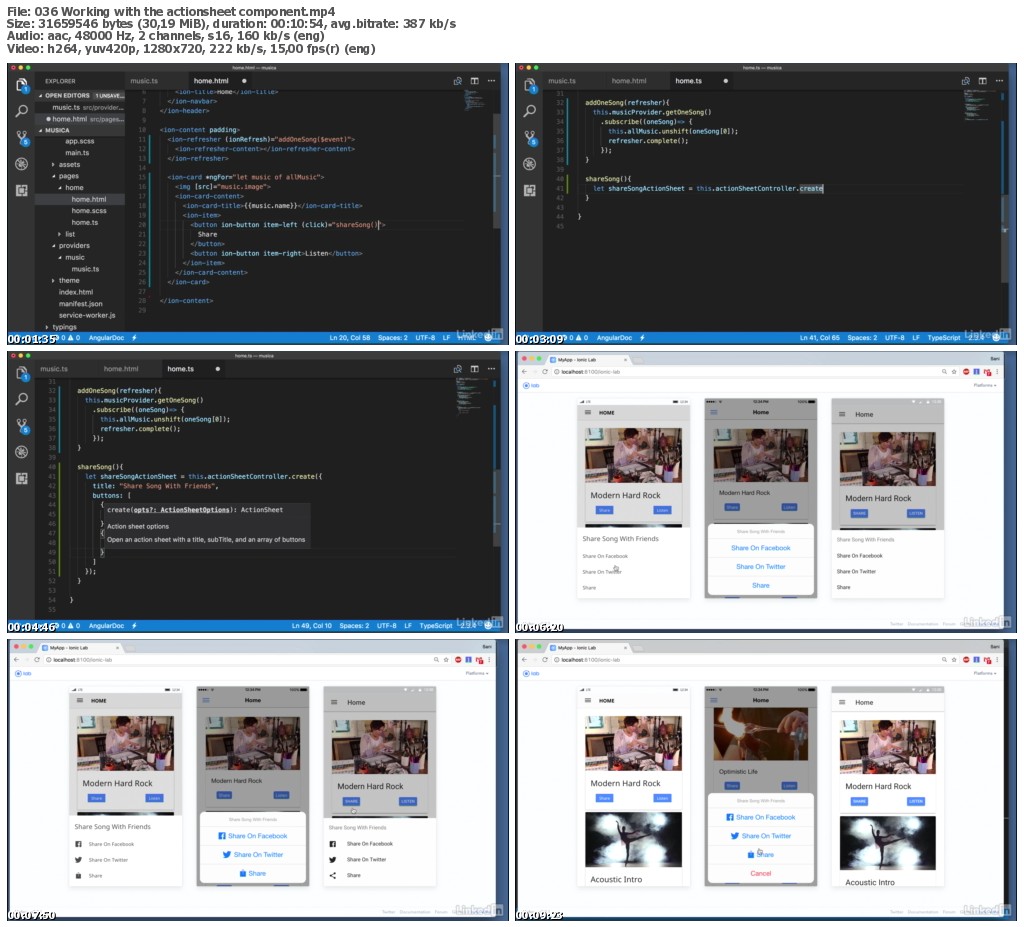
Task: Click Facebook icon in middle phone, 00:07:50 frame
Action: pyautogui.click(x=223, y=836)
